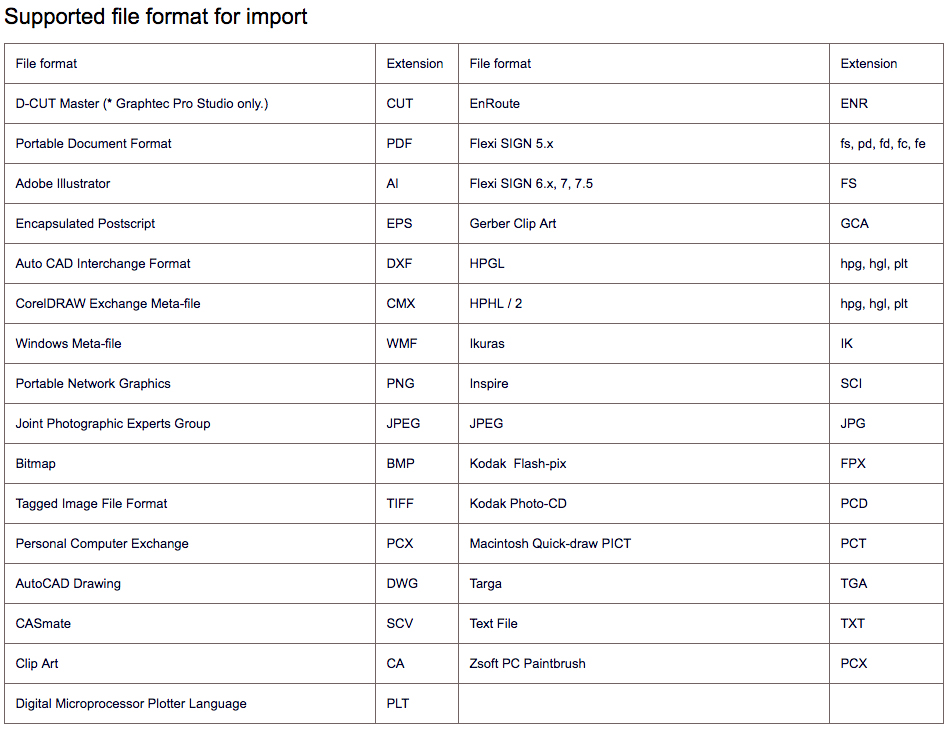Select the Windows Meta-file cell
The width and height of the screenshot is (949, 729).
[69, 344]
